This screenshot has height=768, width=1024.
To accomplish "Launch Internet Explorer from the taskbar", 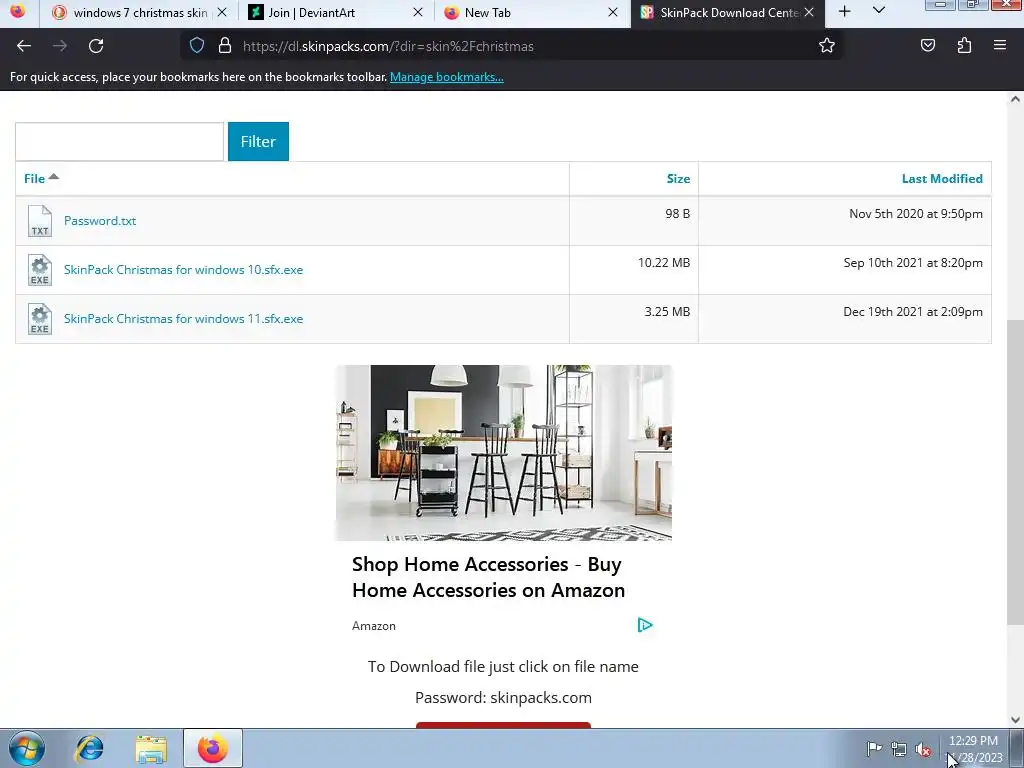I will point(89,748).
